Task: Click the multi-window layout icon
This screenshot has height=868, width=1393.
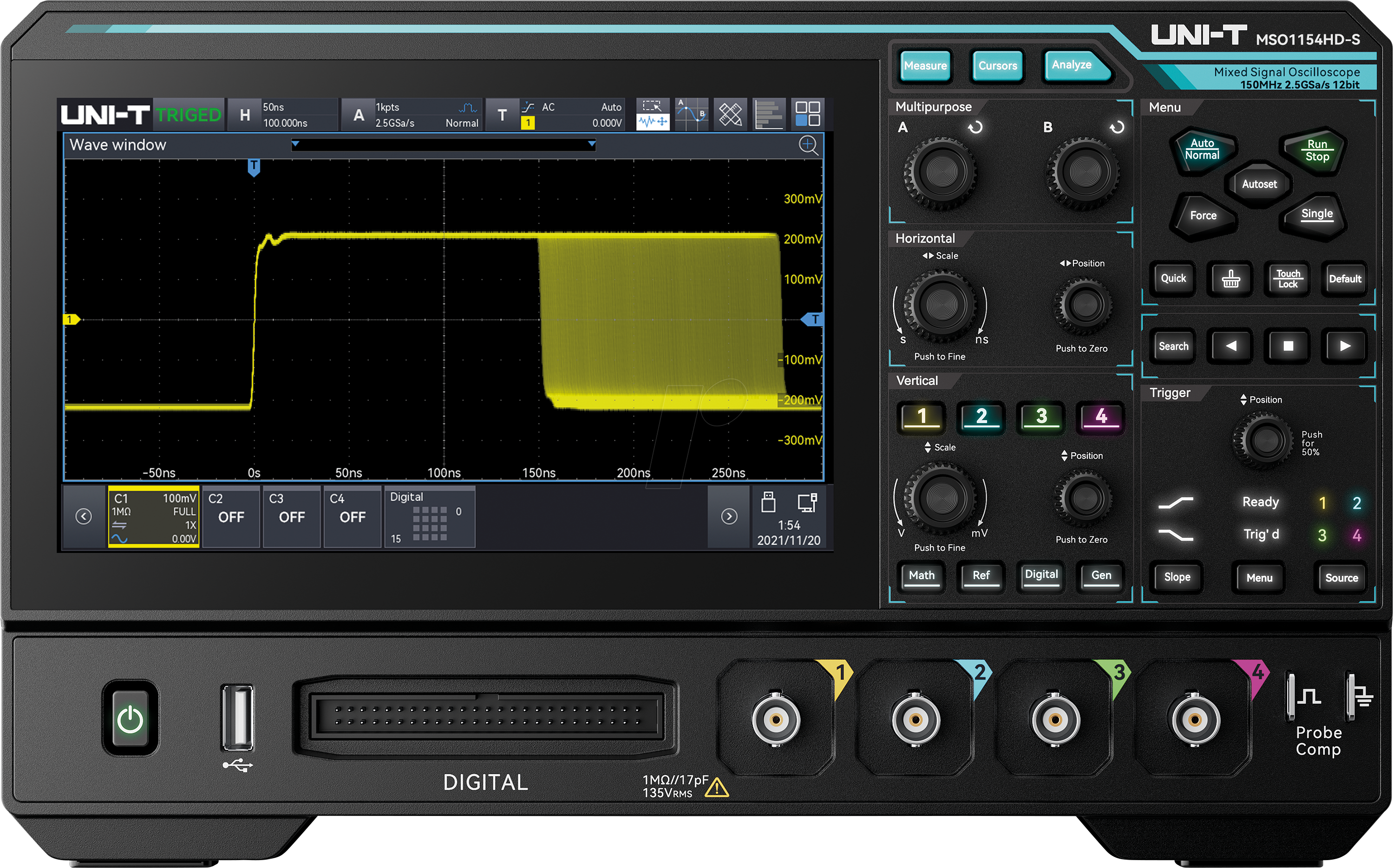Action: tap(807, 114)
